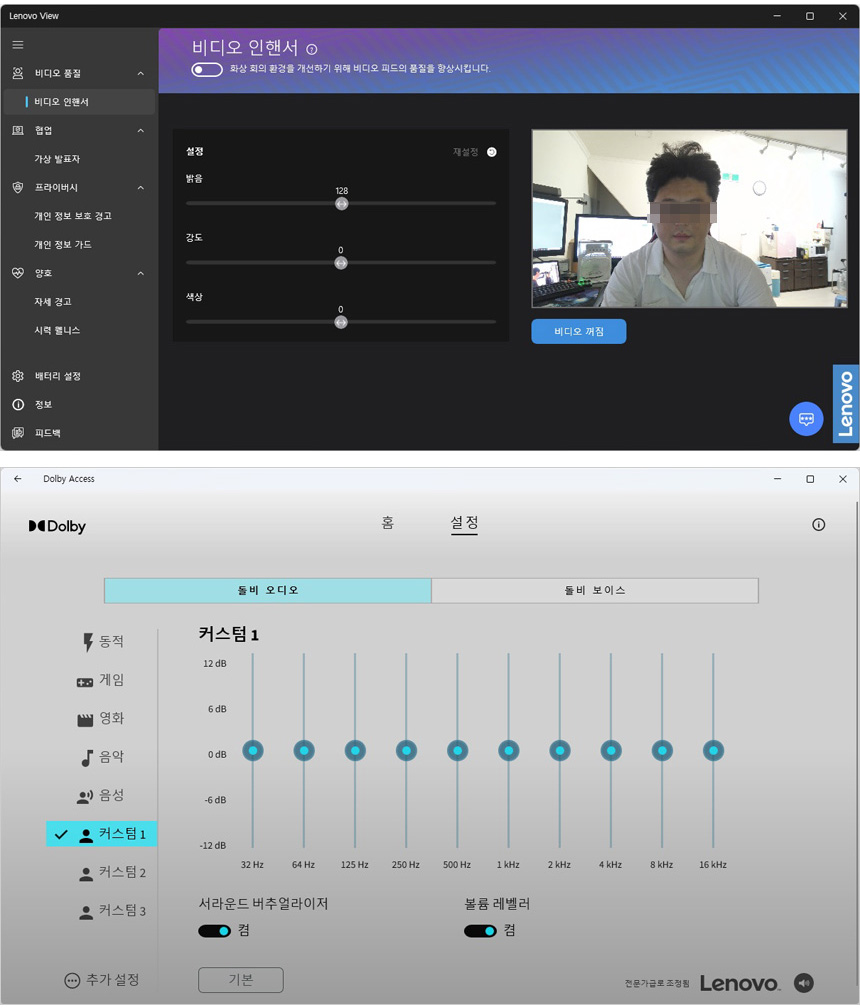Collapse the 비디오 품질 section chevron
Image resolution: width=860 pixels, height=1008 pixels.
pyautogui.click(x=141, y=73)
